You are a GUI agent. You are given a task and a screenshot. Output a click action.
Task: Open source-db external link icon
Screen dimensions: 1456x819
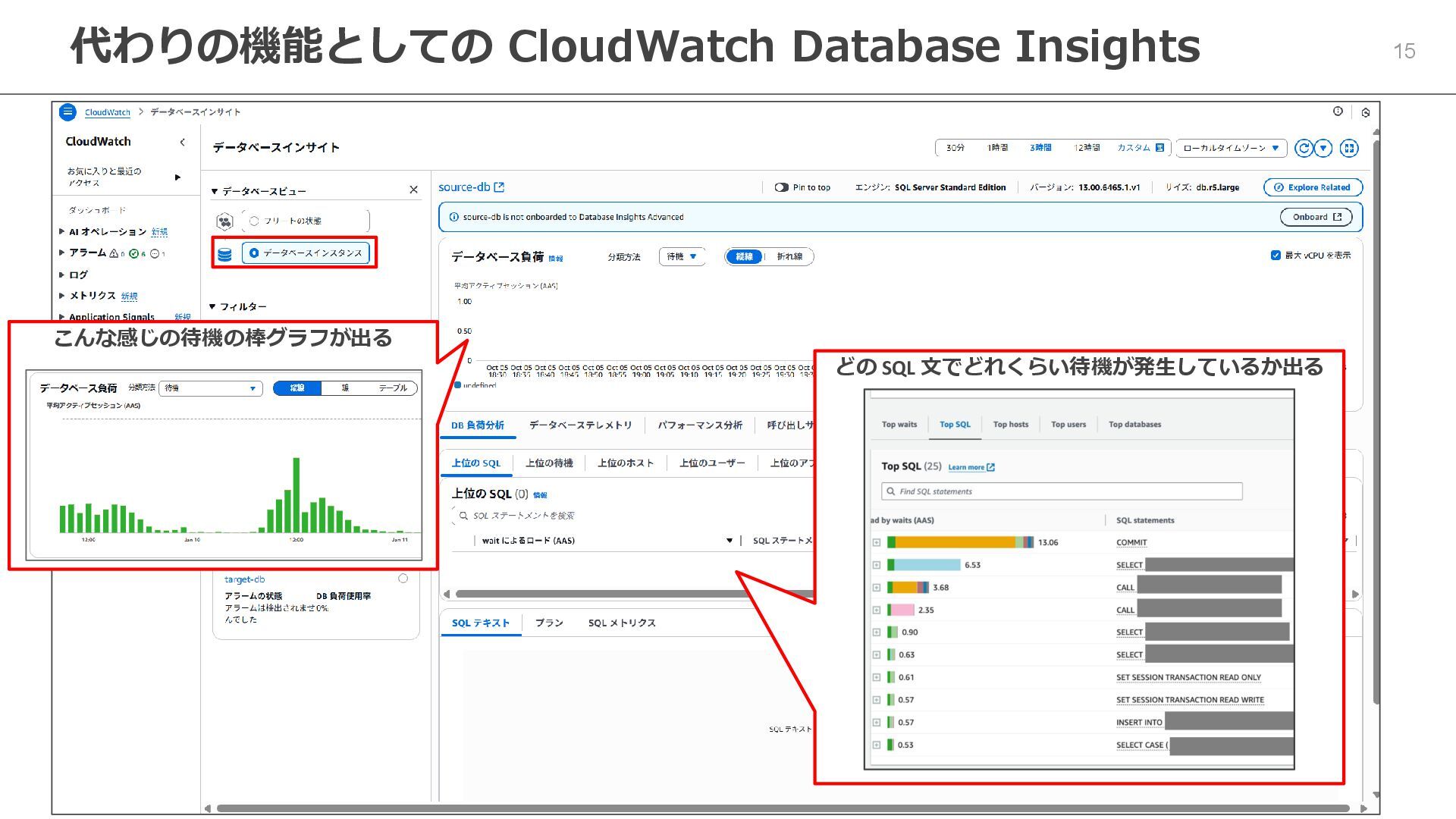499,187
